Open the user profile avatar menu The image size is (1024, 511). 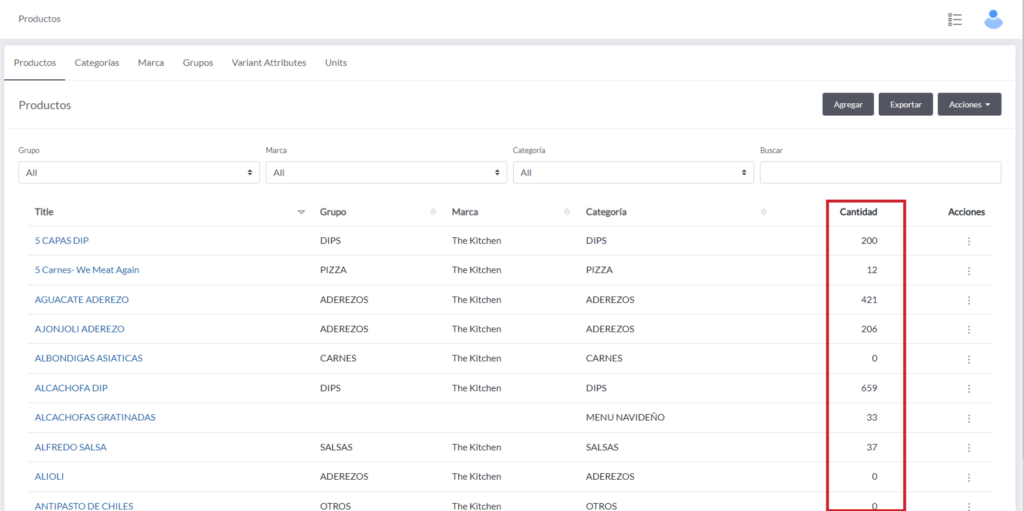[x=993, y=19]
